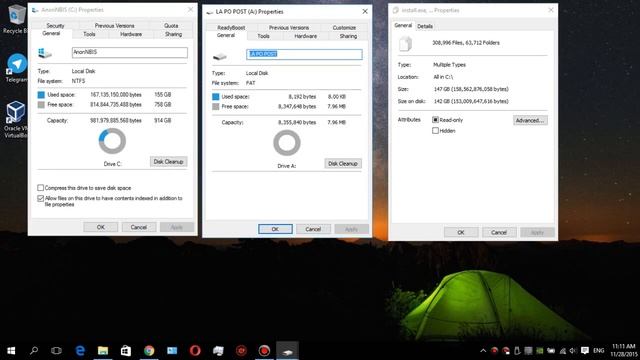Screen dimensions: 640x360
Task: Open the Advanced... attributes dialog
Action: (x=530, y=120)
